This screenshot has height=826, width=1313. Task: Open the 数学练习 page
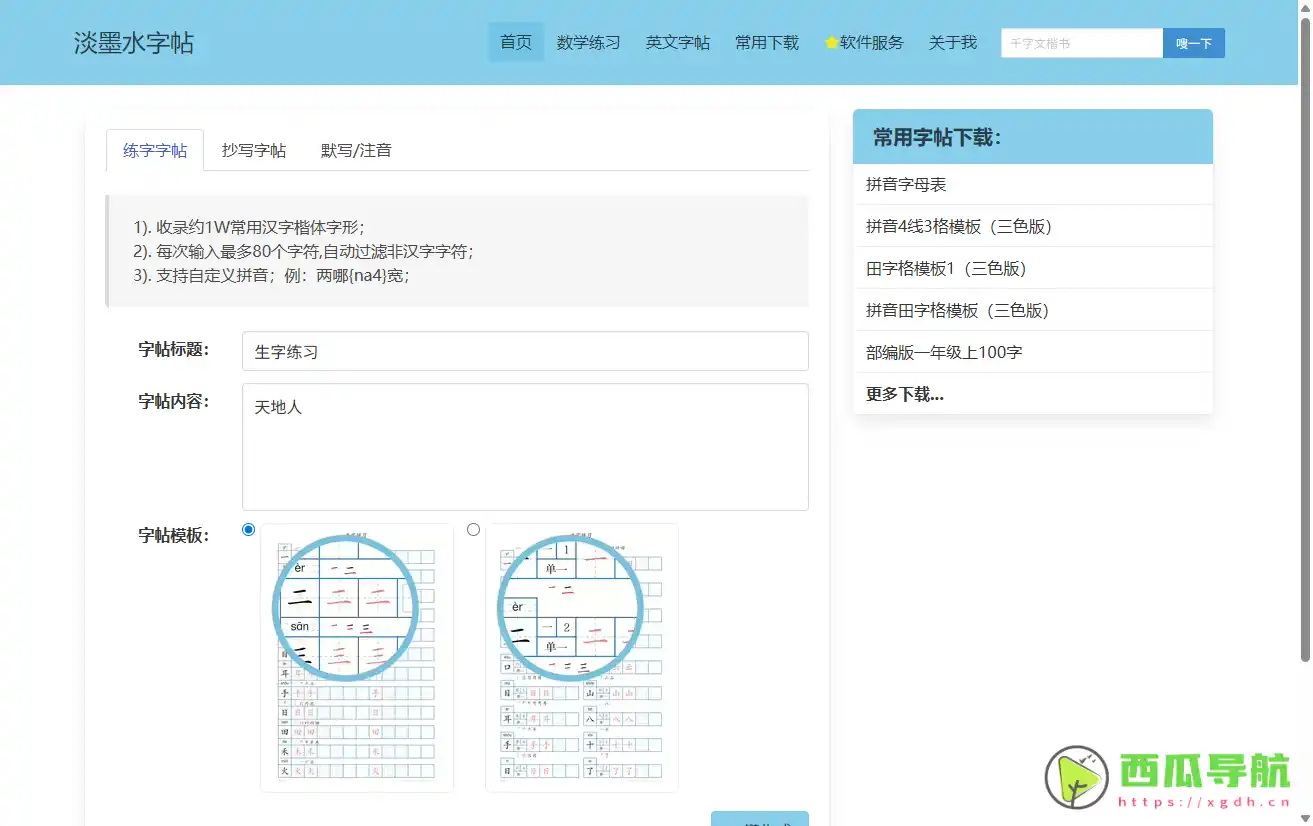pyautogui.click(x=589, y=42)
